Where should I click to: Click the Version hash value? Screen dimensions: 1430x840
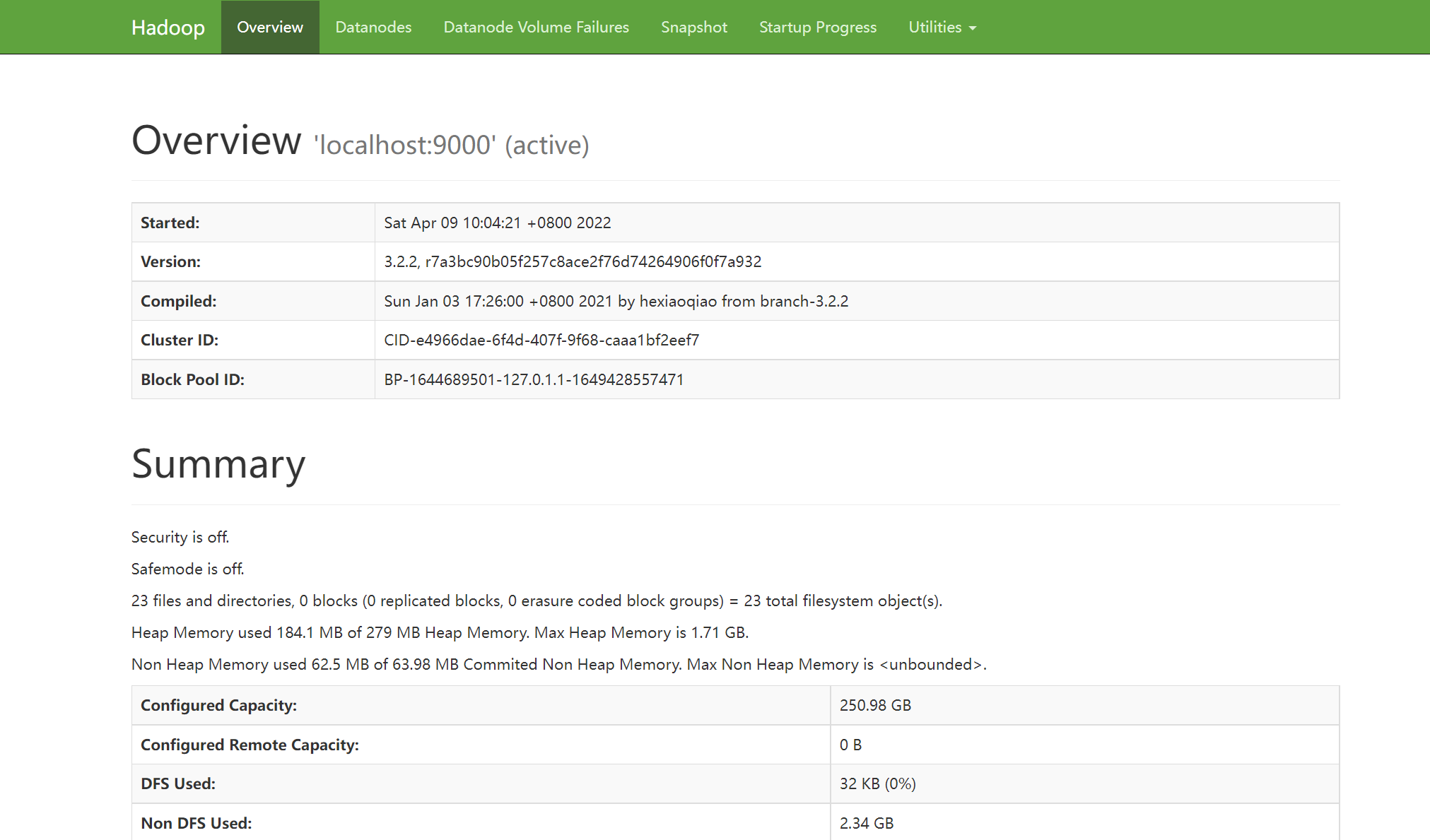(x=572, y=261)
